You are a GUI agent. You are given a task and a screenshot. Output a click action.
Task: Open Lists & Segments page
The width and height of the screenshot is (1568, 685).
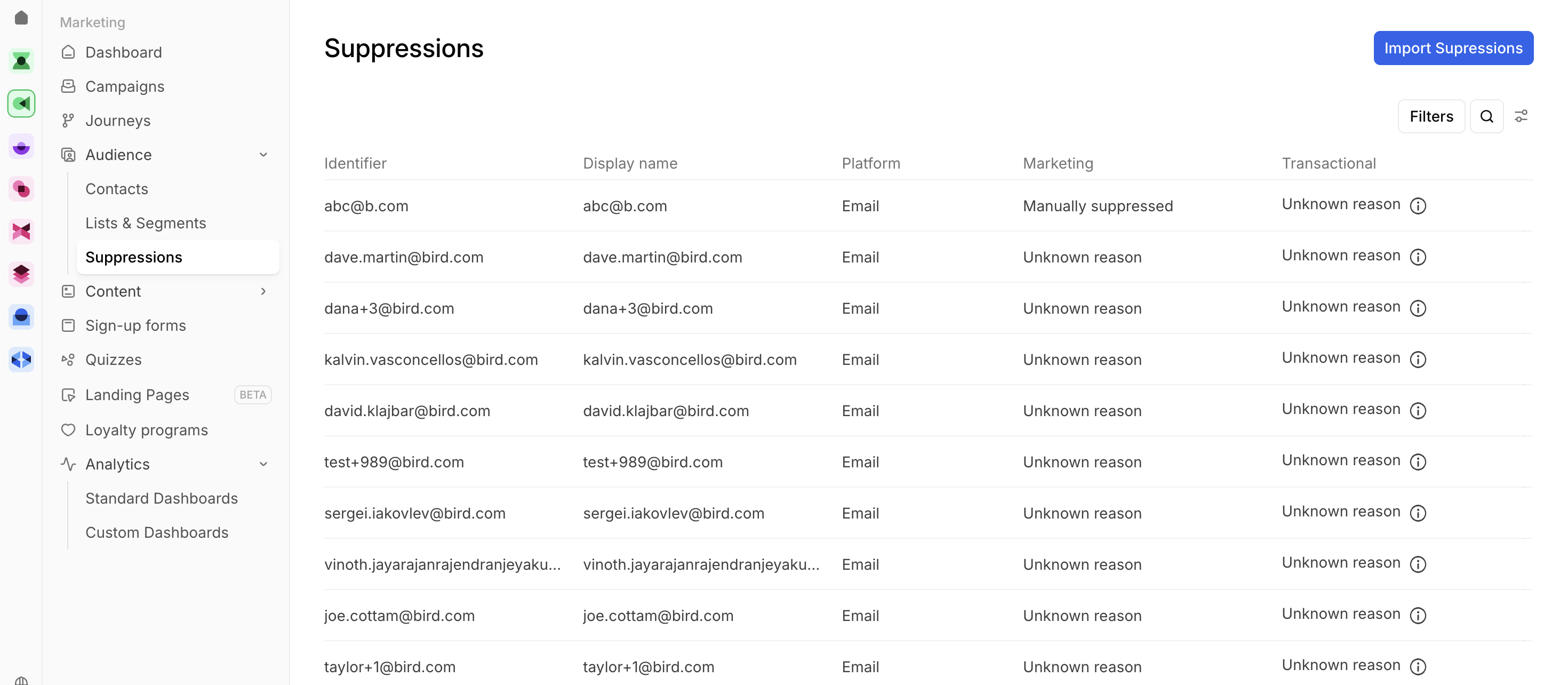tap(146, 223)
